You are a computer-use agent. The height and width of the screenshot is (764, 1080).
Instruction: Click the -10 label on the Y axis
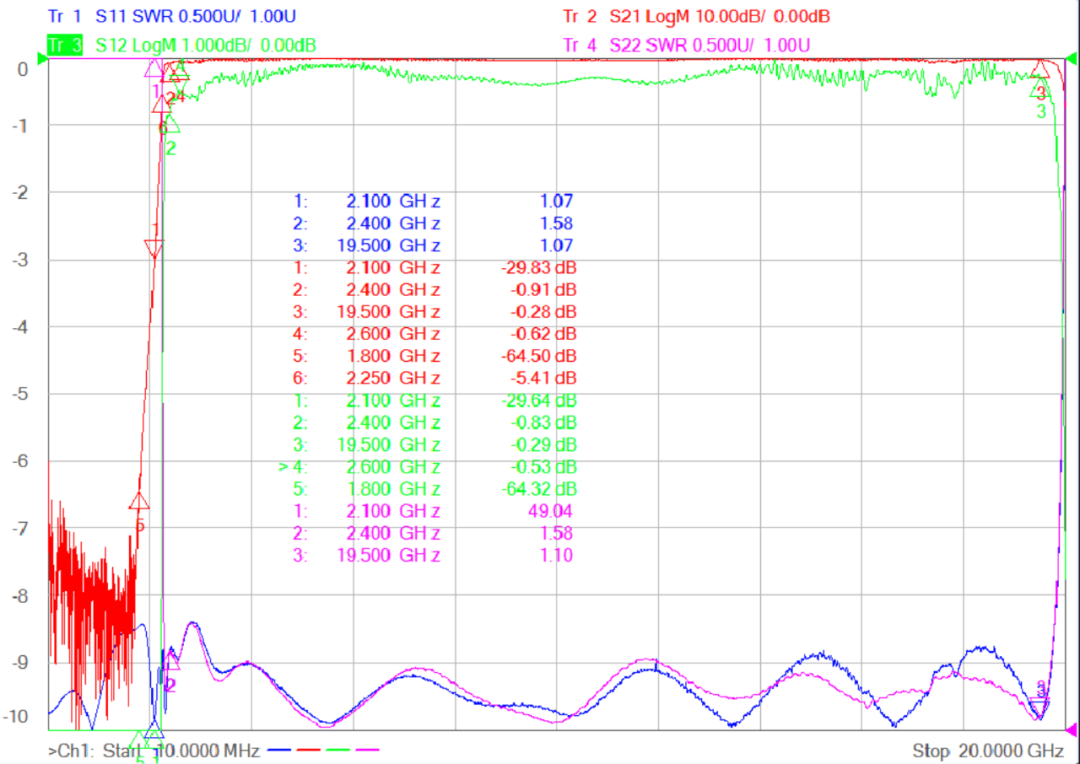point(16,716)
